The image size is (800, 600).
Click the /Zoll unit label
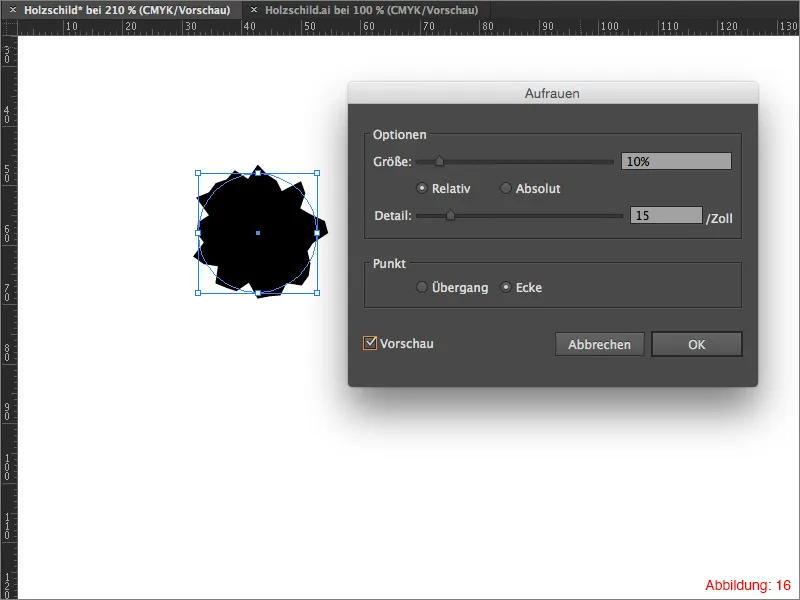coord(719,218)
